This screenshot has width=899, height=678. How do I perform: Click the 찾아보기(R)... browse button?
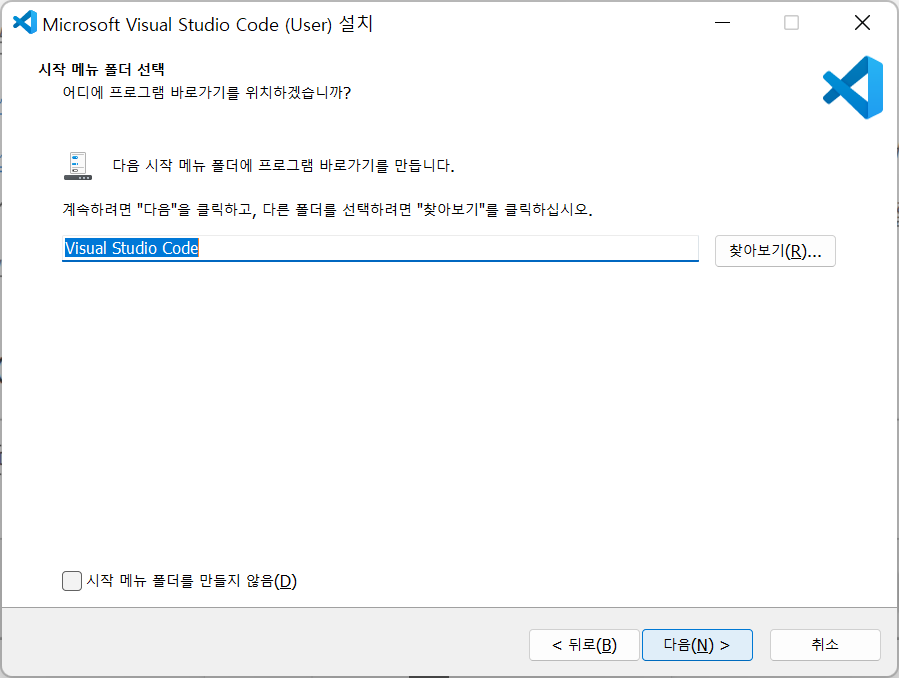(775, 251)
